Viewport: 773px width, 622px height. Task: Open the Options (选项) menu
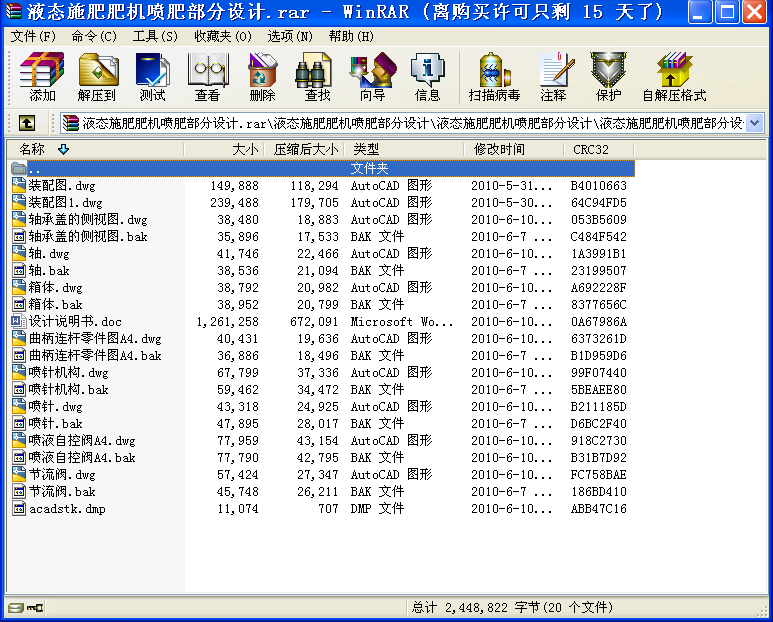290,36
